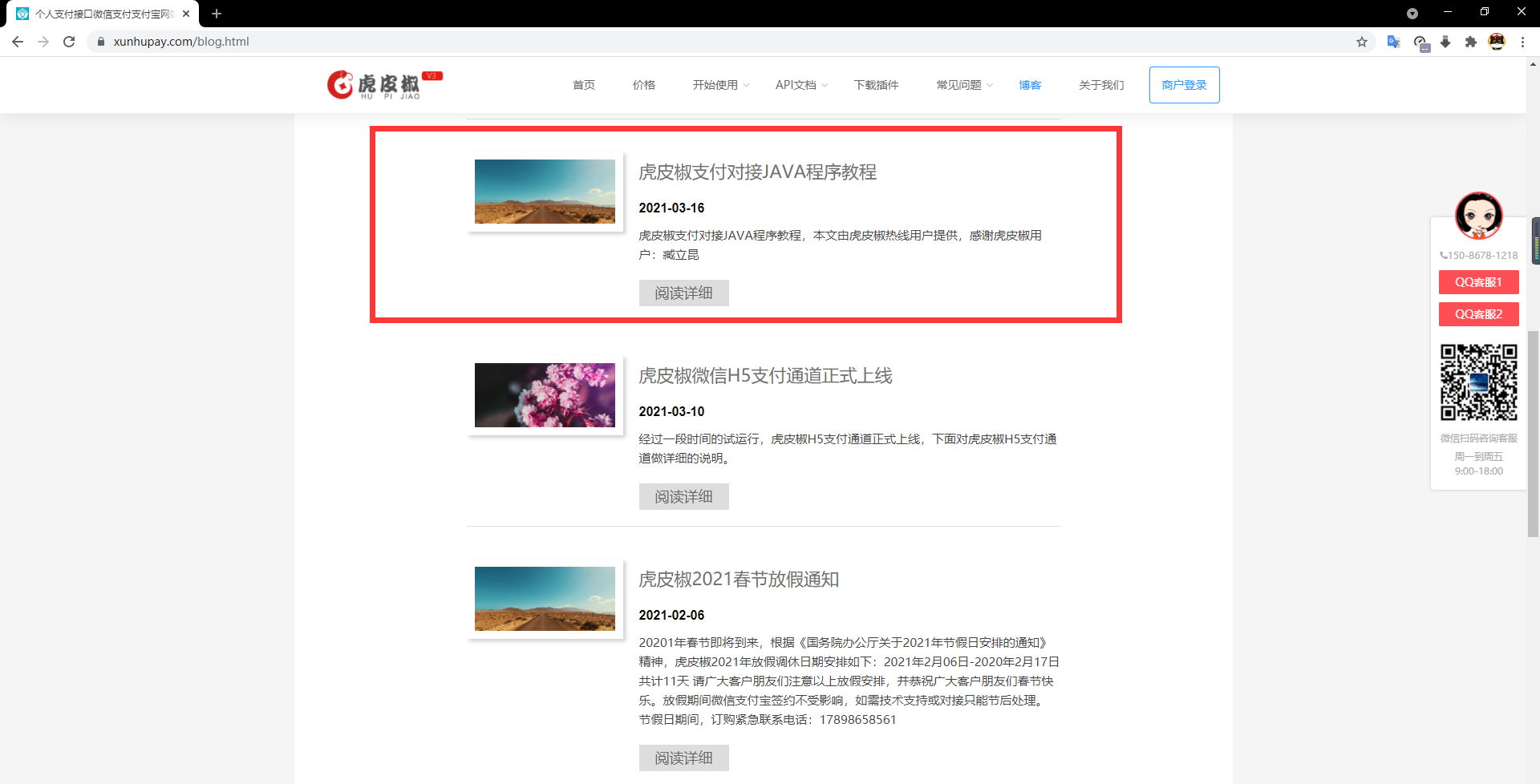
Task: Open the 下载插件 navigation item
Action: pos(876,85)
